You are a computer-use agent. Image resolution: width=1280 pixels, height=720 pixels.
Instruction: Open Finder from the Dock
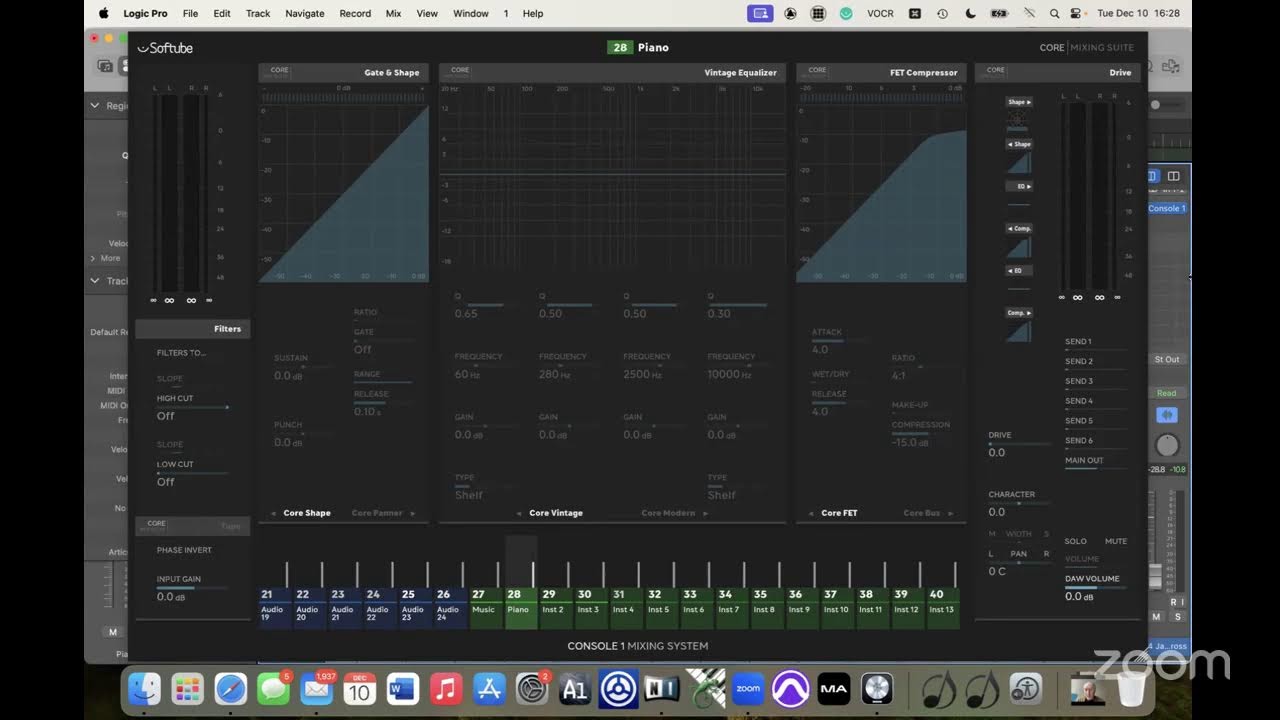point(145,688)
